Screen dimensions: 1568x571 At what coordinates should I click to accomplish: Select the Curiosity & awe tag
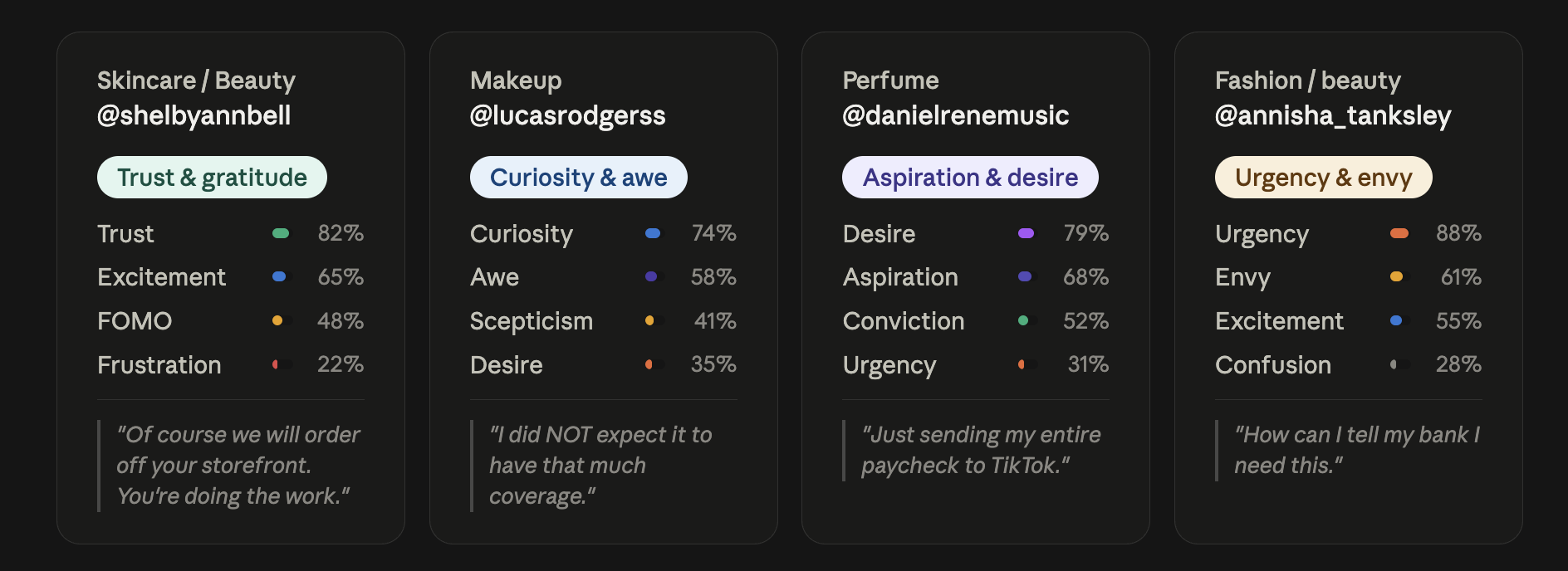(579, 178)
